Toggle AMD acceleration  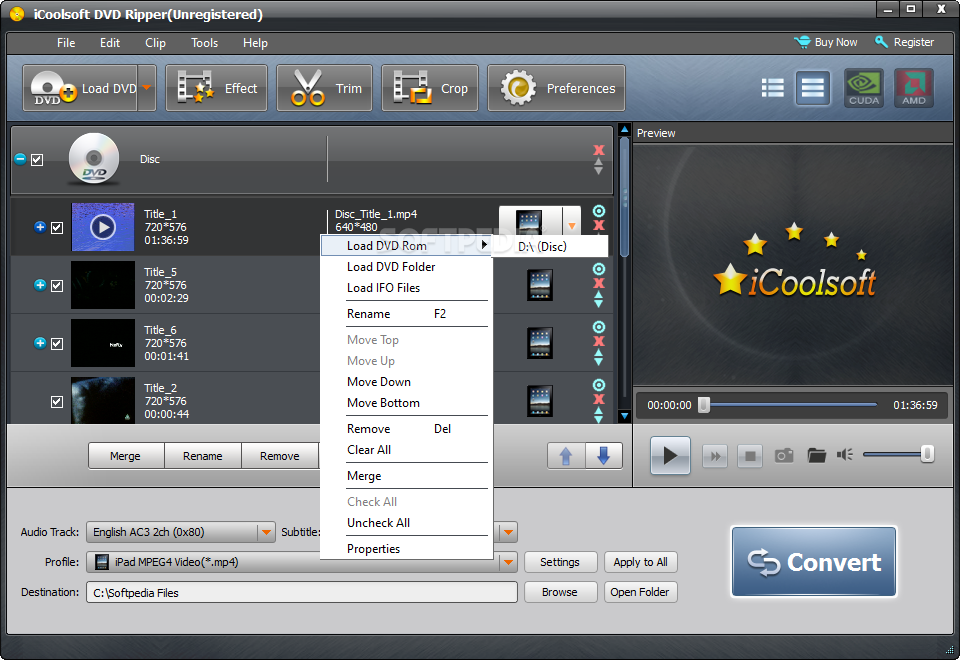[x=913, y=88]
